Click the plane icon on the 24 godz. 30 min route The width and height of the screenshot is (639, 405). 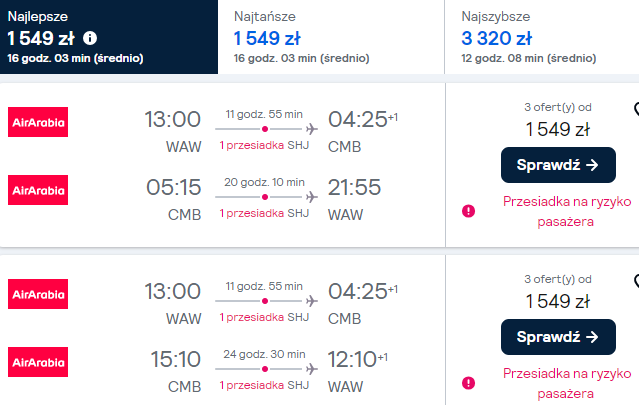(x=311, y=369)
